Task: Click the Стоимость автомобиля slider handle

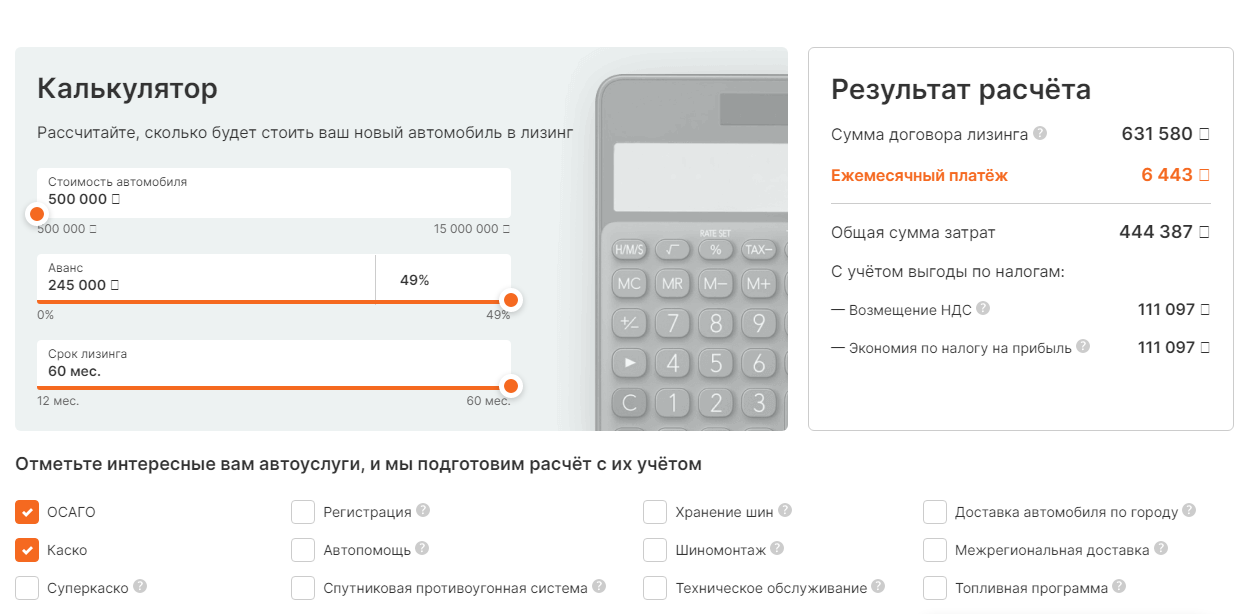Action: [x=37, y=214]
